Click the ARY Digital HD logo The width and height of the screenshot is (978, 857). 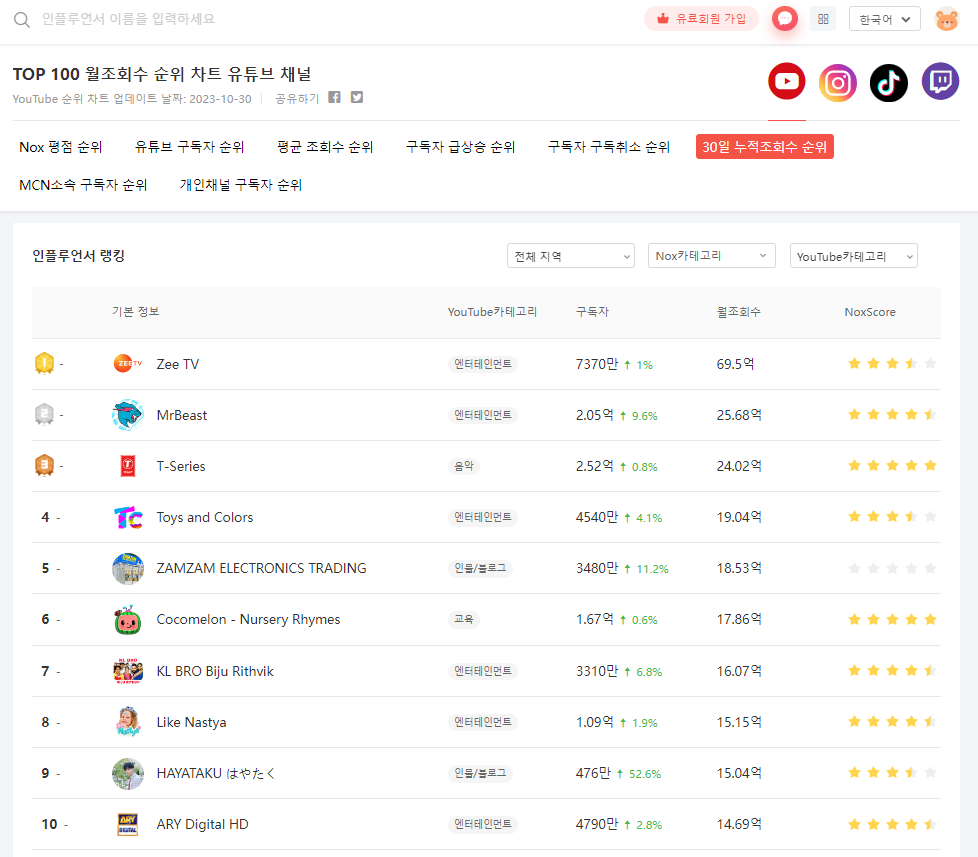tap(128, 825)
